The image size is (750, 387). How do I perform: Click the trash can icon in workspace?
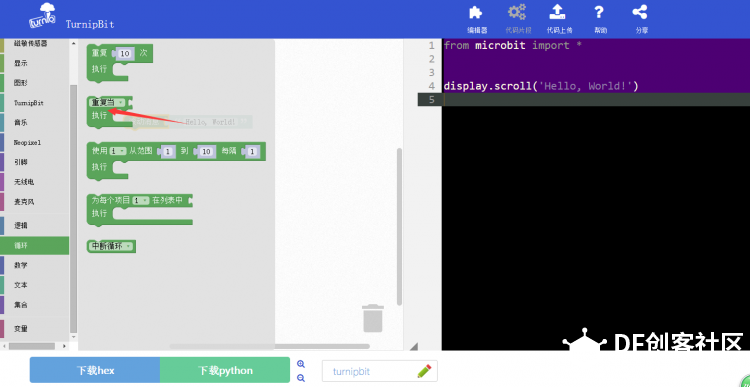(x=373, y=318)
